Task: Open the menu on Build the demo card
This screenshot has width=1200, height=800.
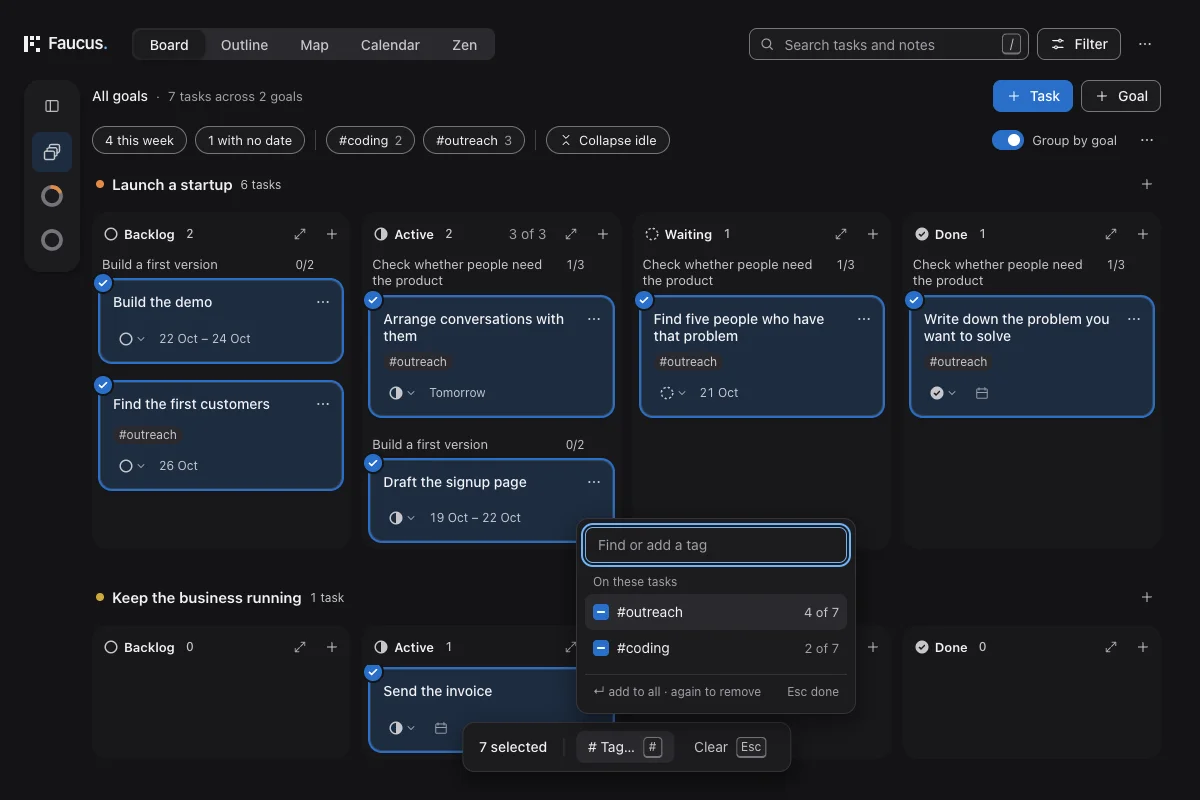Action: (323, 302)
